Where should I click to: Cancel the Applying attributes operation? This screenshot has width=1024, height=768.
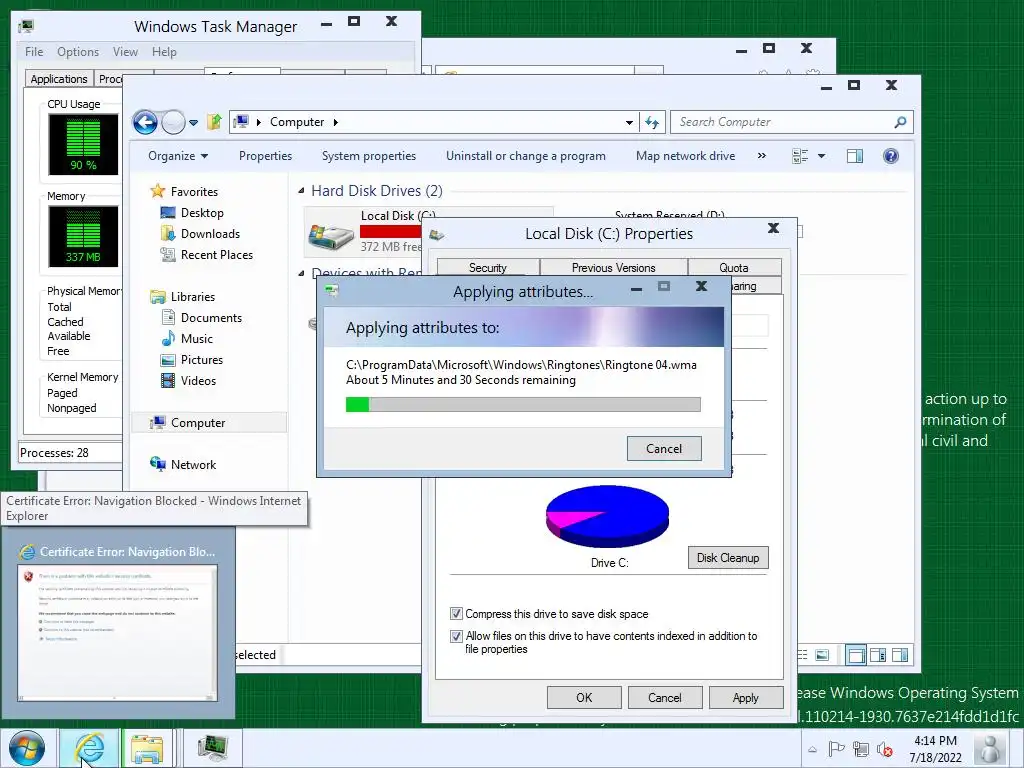click(x=664, y=449)
